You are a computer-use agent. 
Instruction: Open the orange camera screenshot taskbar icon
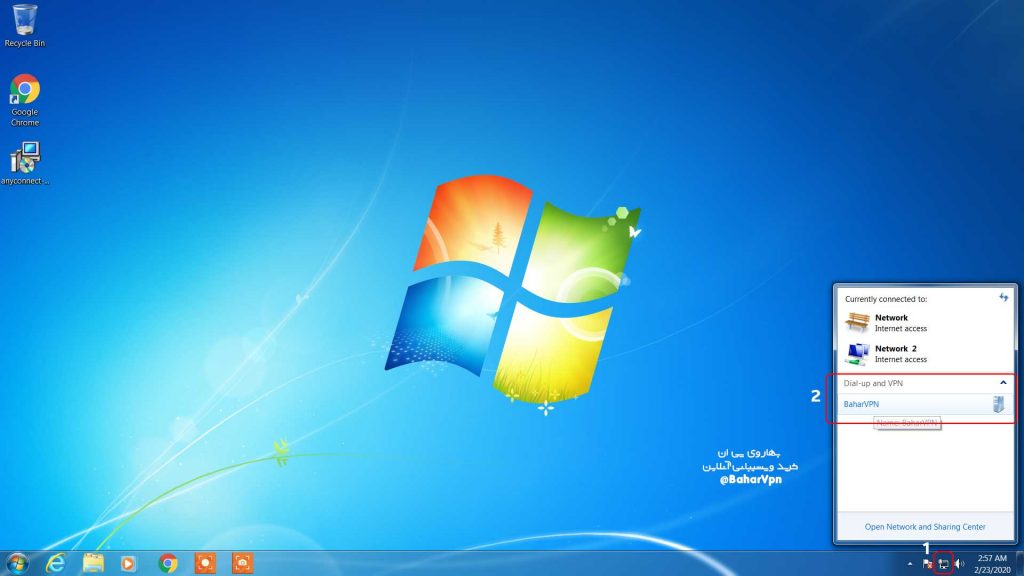point(242,563)
